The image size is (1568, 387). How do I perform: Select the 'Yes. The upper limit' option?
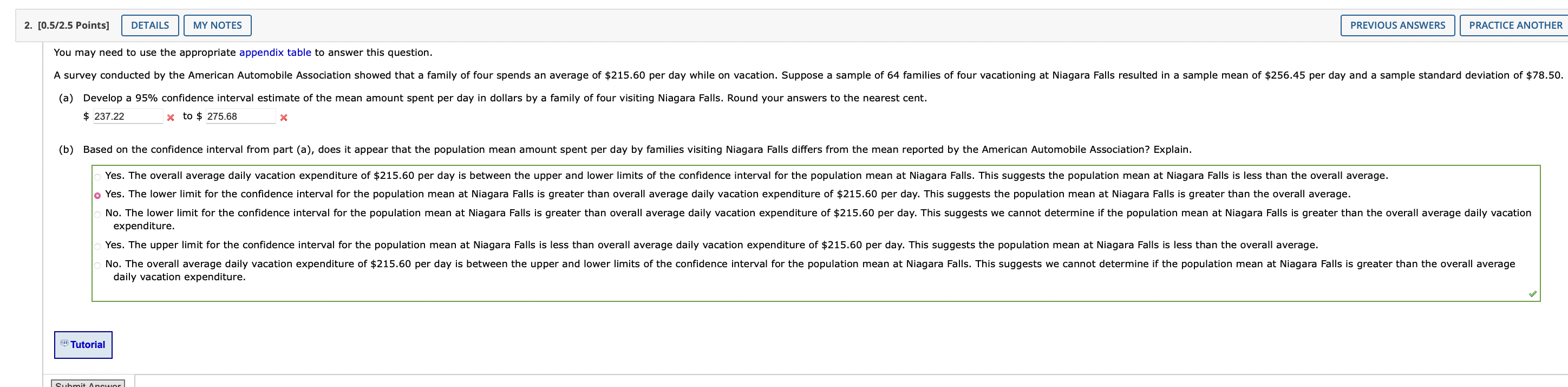pos(97,245)
